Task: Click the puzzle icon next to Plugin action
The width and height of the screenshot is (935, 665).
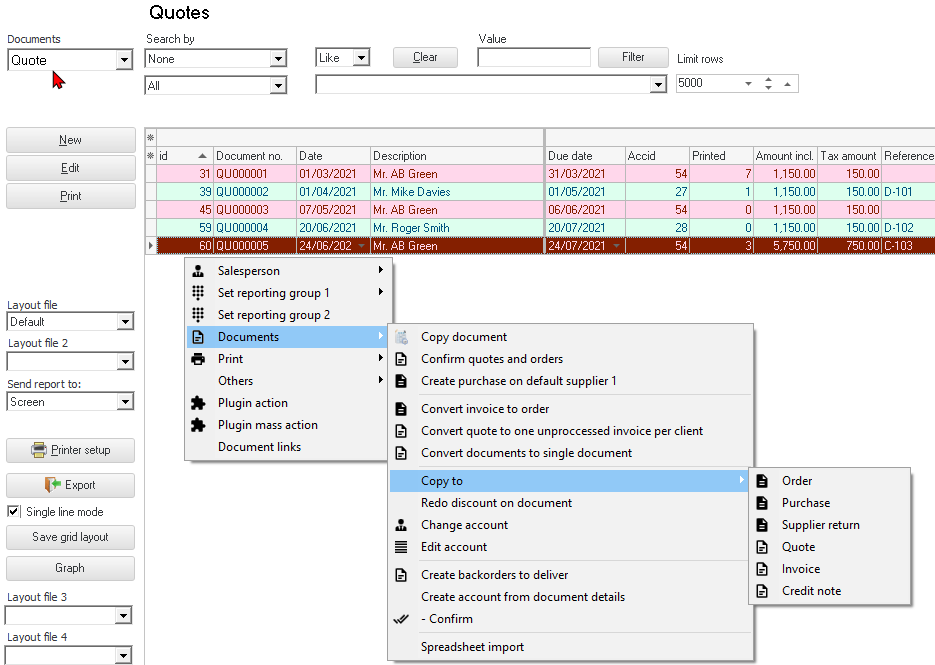Action: 198,403
